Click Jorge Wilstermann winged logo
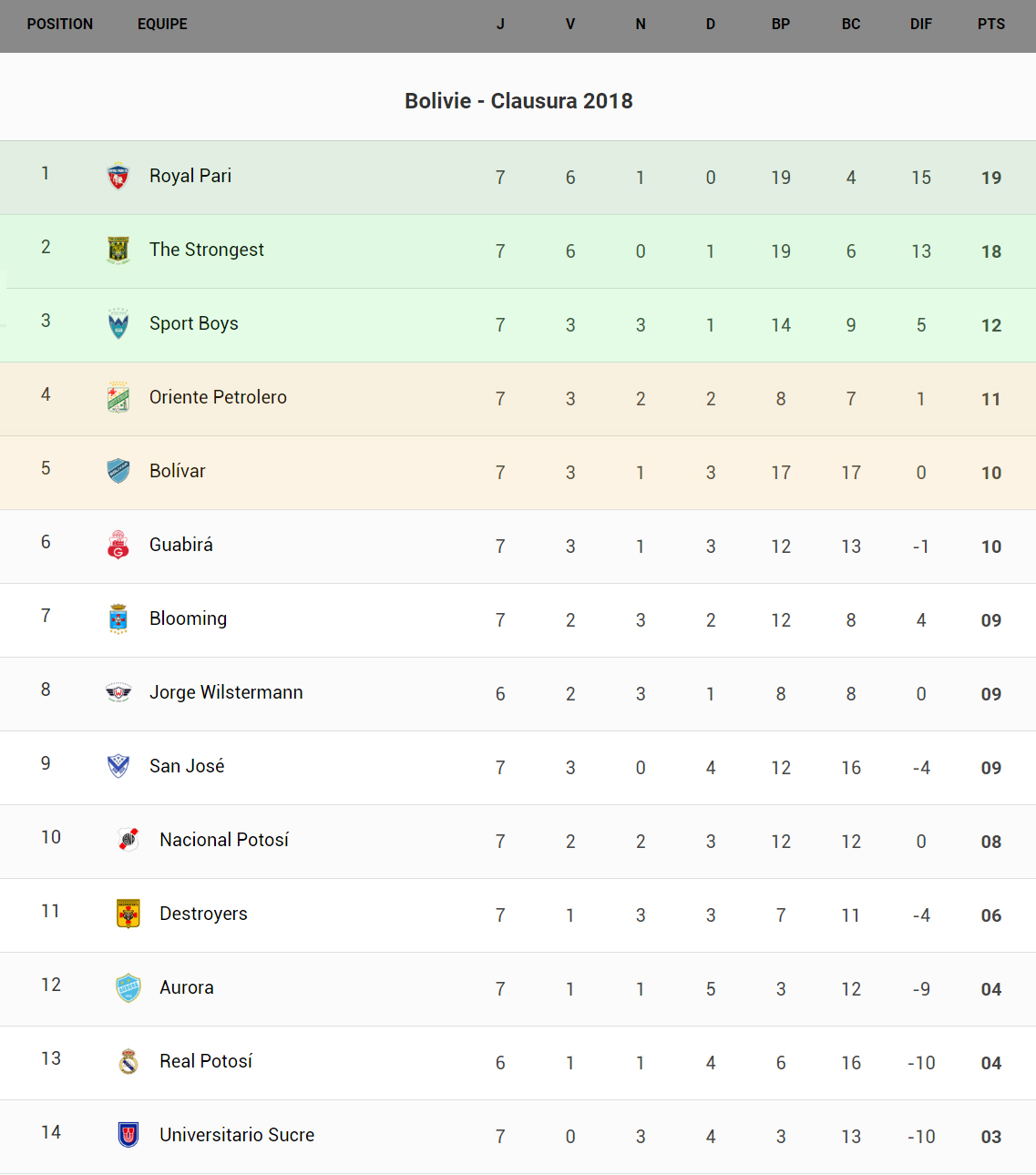The height and width of the screenshot is (1175, 1036). point(118,692)
